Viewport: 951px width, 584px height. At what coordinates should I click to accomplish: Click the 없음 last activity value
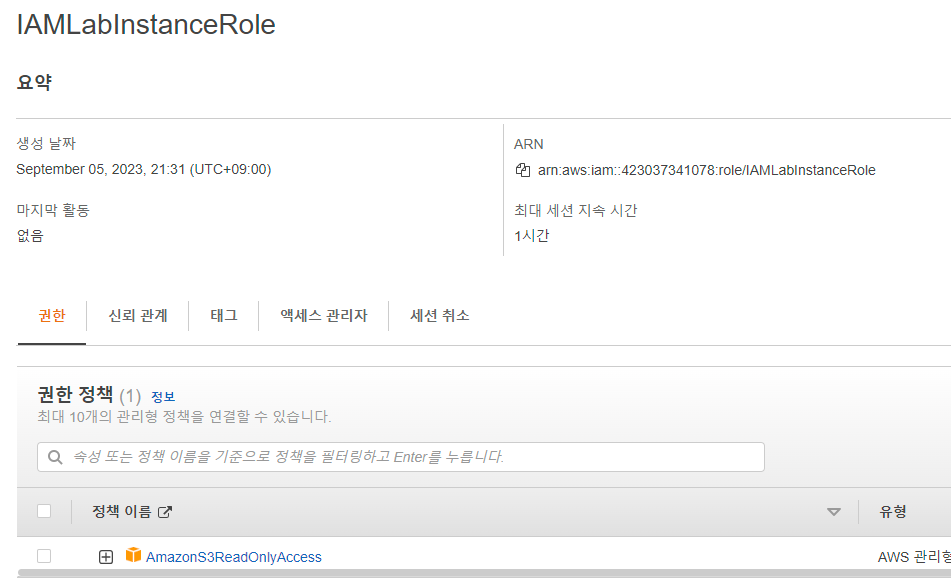[30, 235]
